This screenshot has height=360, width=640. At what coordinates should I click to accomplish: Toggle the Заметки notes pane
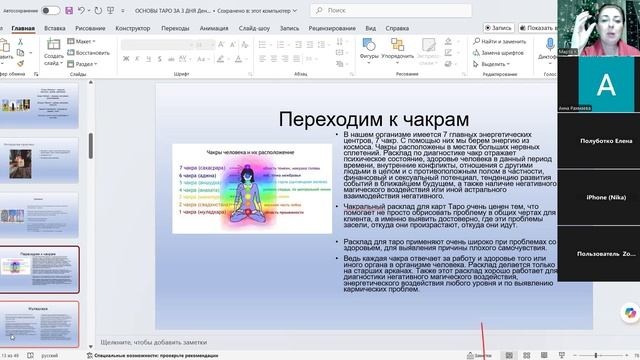(x=479, y=356)
